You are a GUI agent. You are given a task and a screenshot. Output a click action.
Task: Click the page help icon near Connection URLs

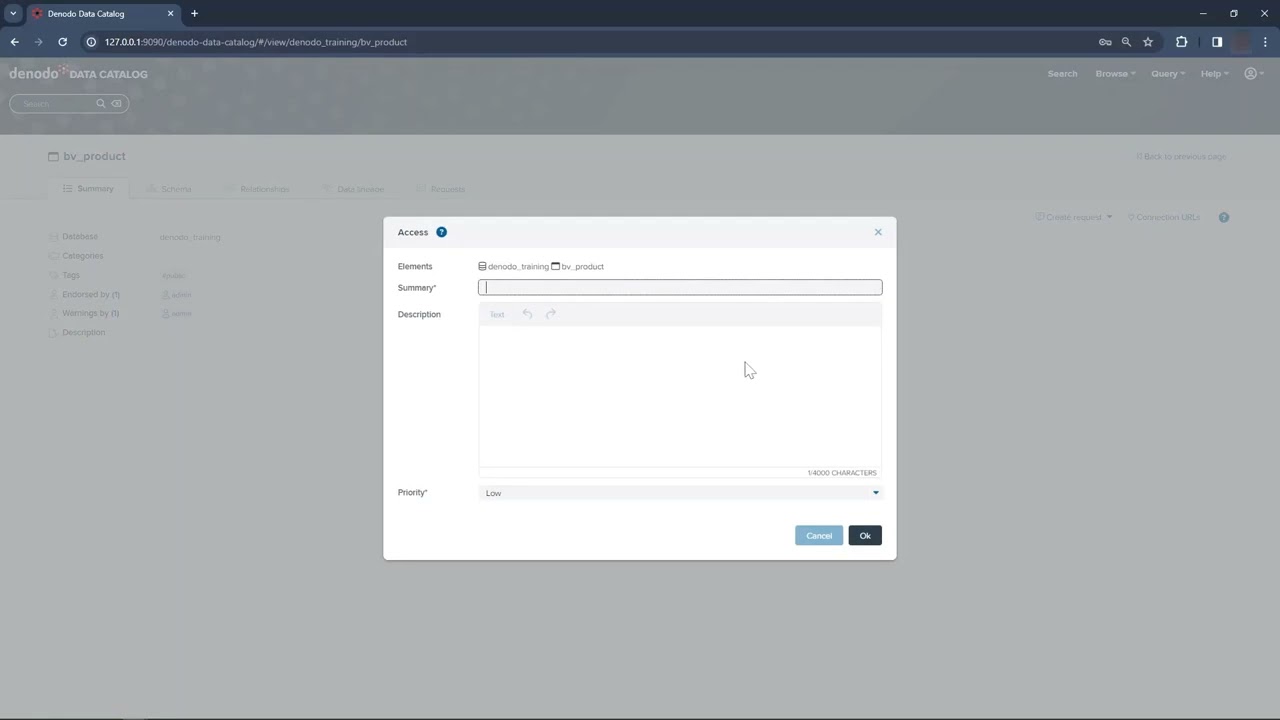point(1224,217)
